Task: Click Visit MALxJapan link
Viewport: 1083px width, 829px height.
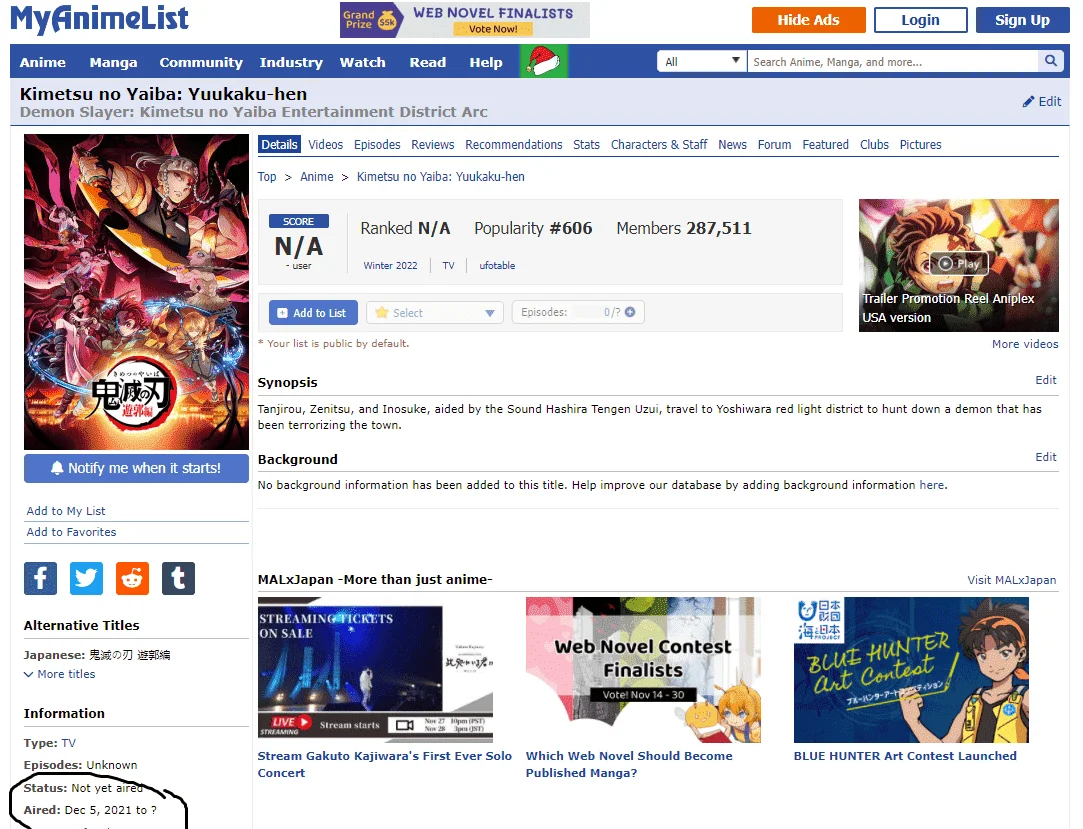Action: [1012, 580]
